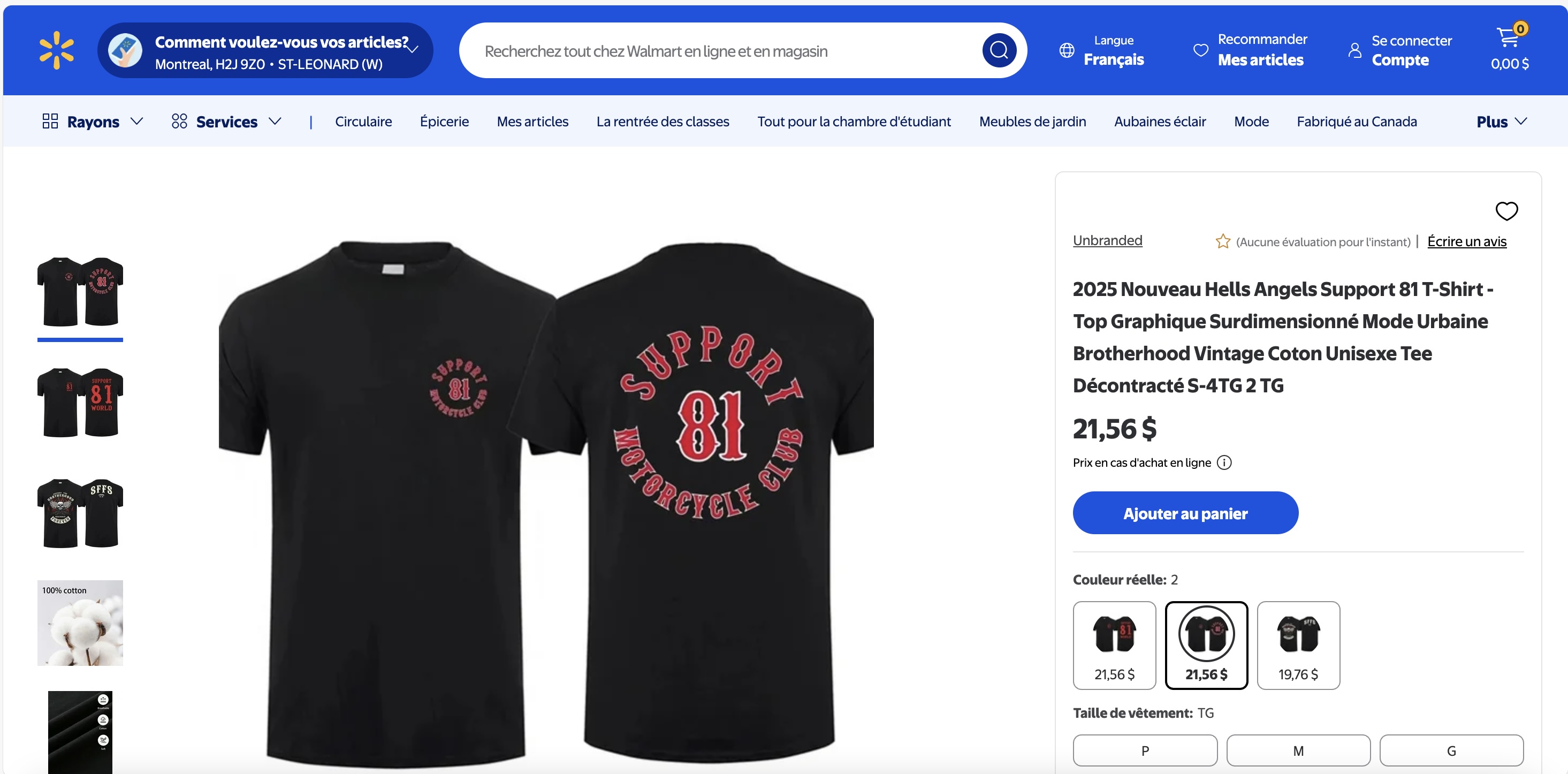The image size is (1568, 774).
Task: Select the 100% cotton thumbnail image
Action: pyautogui.click(x=80, y=623)
